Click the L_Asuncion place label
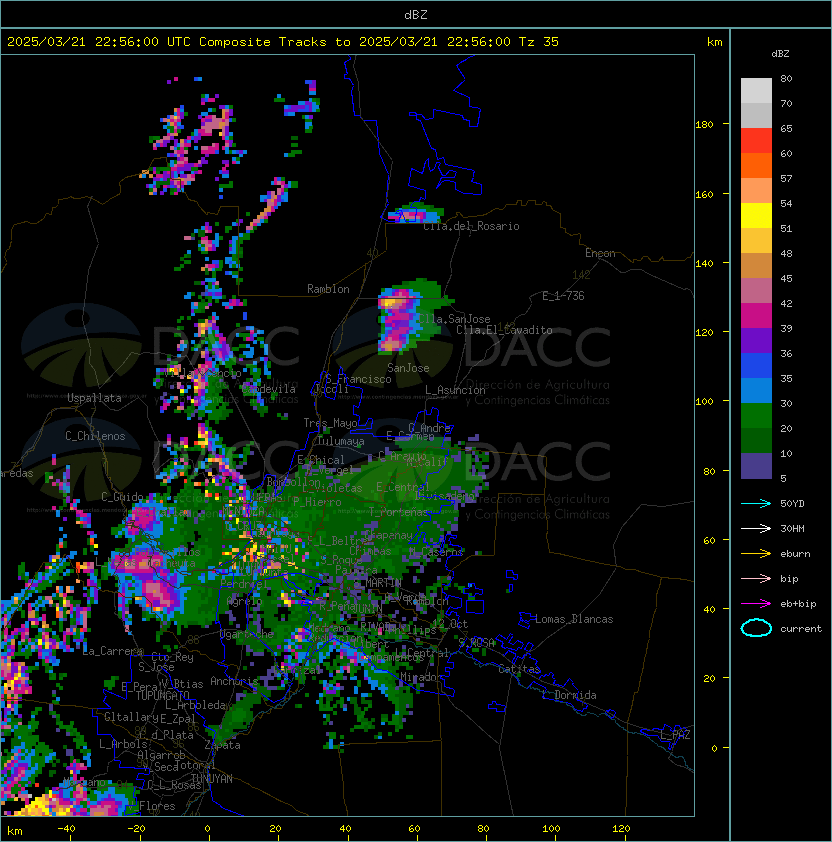Screen dimensions: 832x842 coord(455,390)
